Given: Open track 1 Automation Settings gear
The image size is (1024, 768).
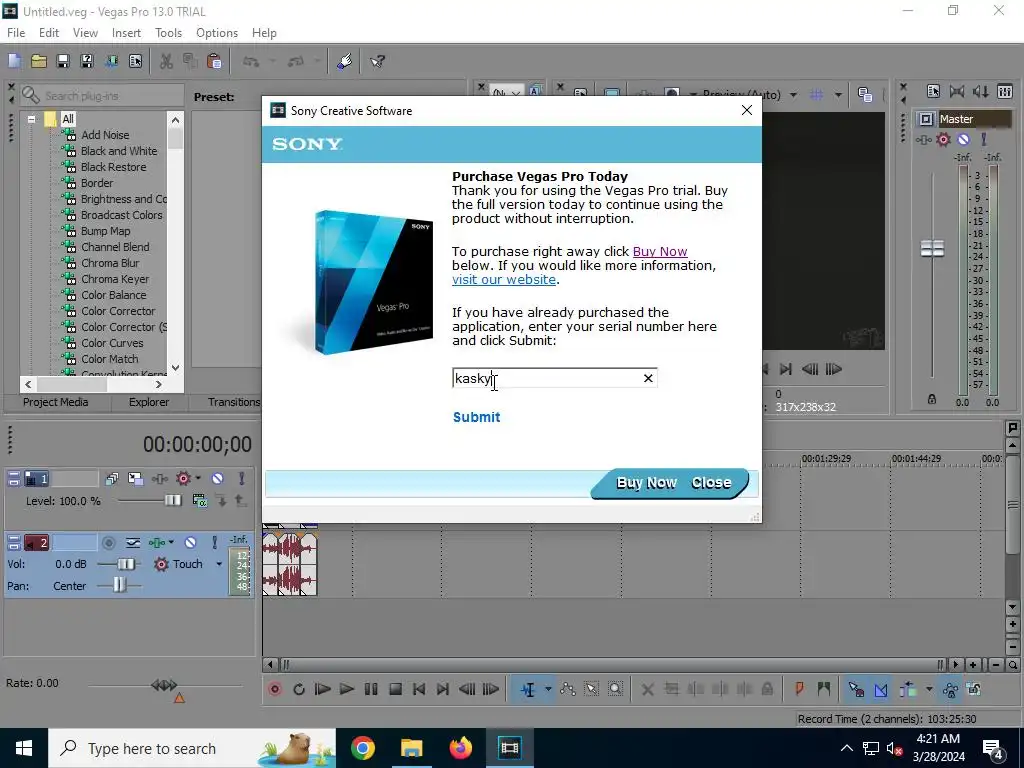Looking at the screenshot, I should click(183, 479).
